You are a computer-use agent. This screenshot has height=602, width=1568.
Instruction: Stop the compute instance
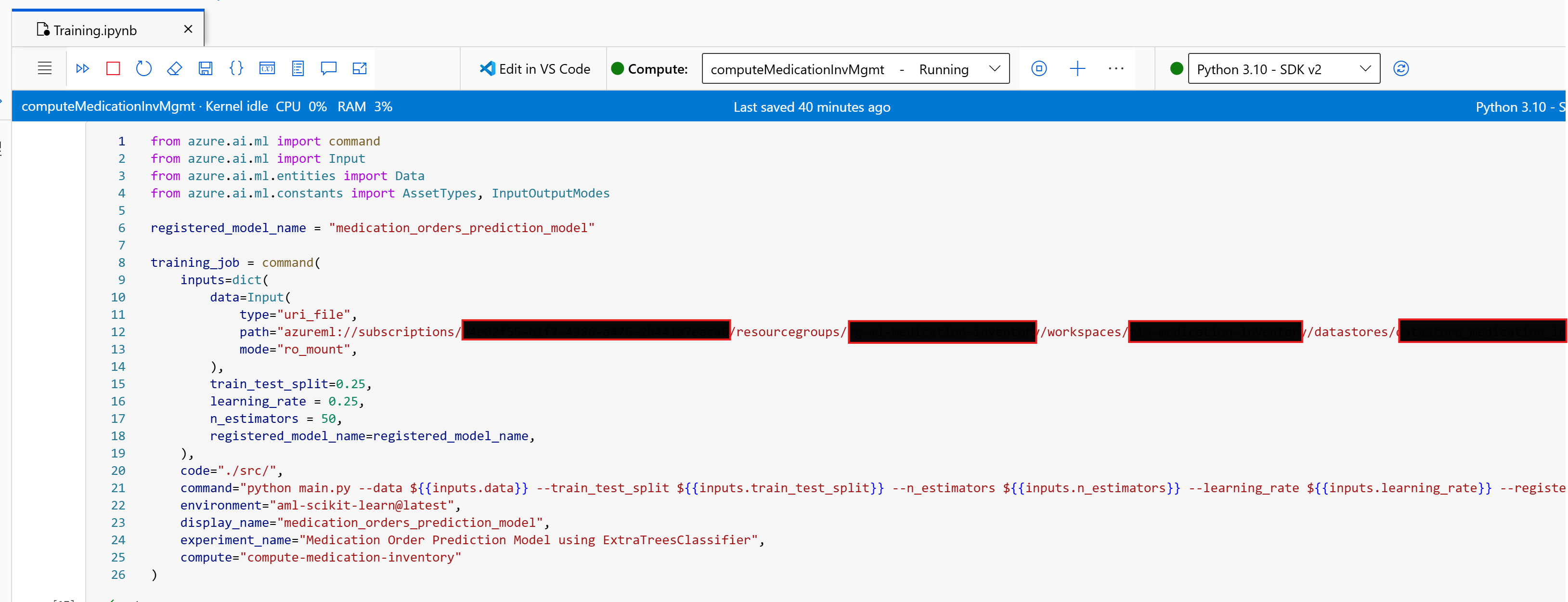coord(1039,68)
